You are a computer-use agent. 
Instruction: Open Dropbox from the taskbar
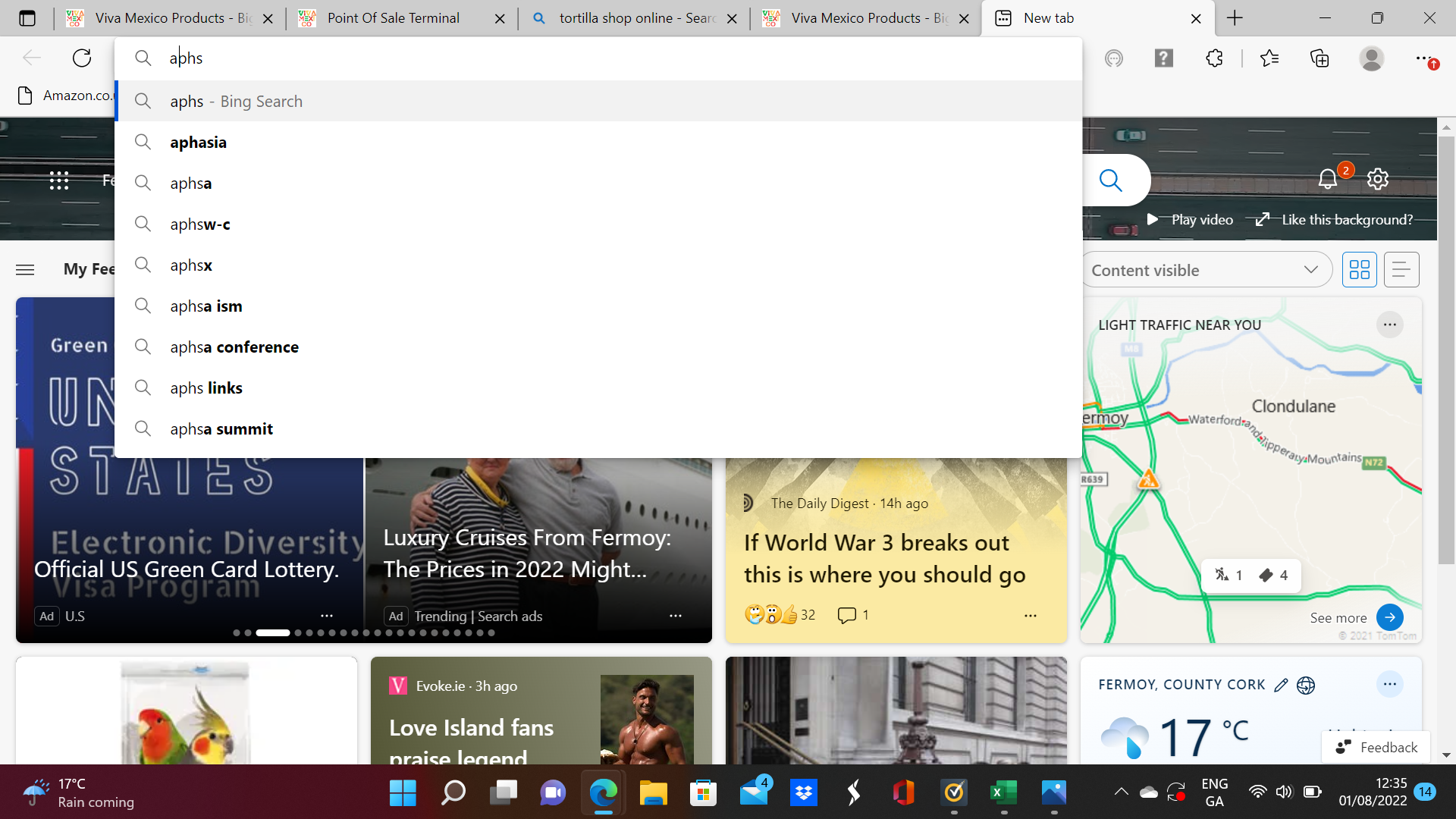pyautogui.click(x=803, y=793)
